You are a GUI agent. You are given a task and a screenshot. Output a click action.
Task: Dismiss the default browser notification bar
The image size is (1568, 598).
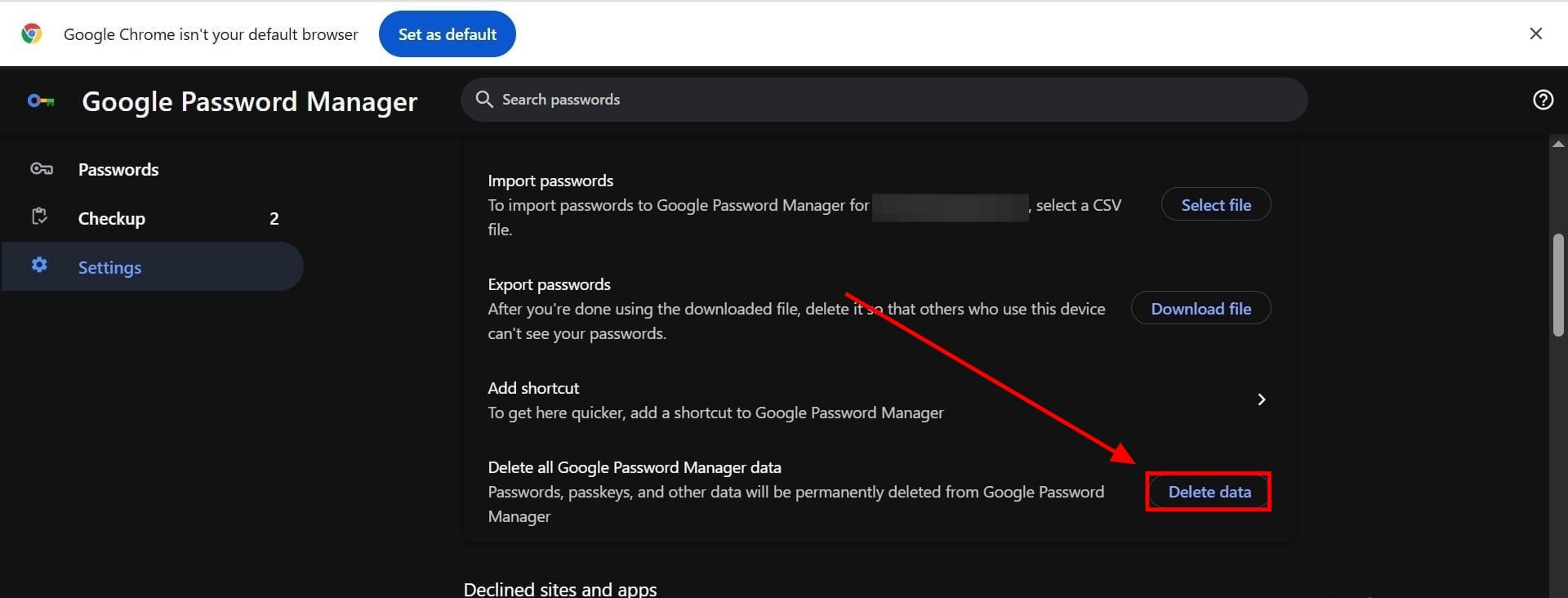1535,33
